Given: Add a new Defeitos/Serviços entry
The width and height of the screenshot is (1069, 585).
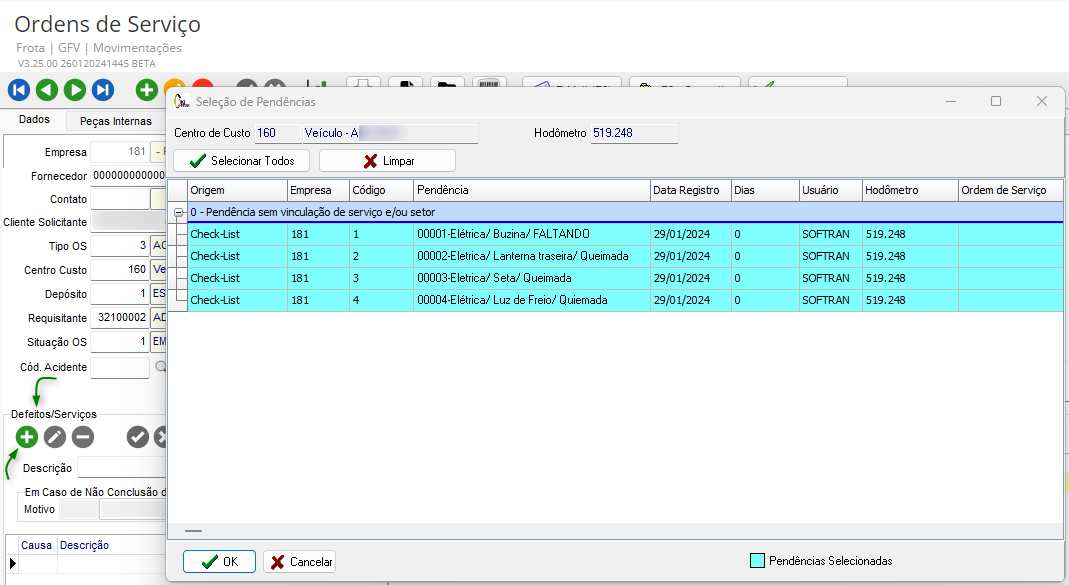Looking at the screenshot, I should 26,437.
